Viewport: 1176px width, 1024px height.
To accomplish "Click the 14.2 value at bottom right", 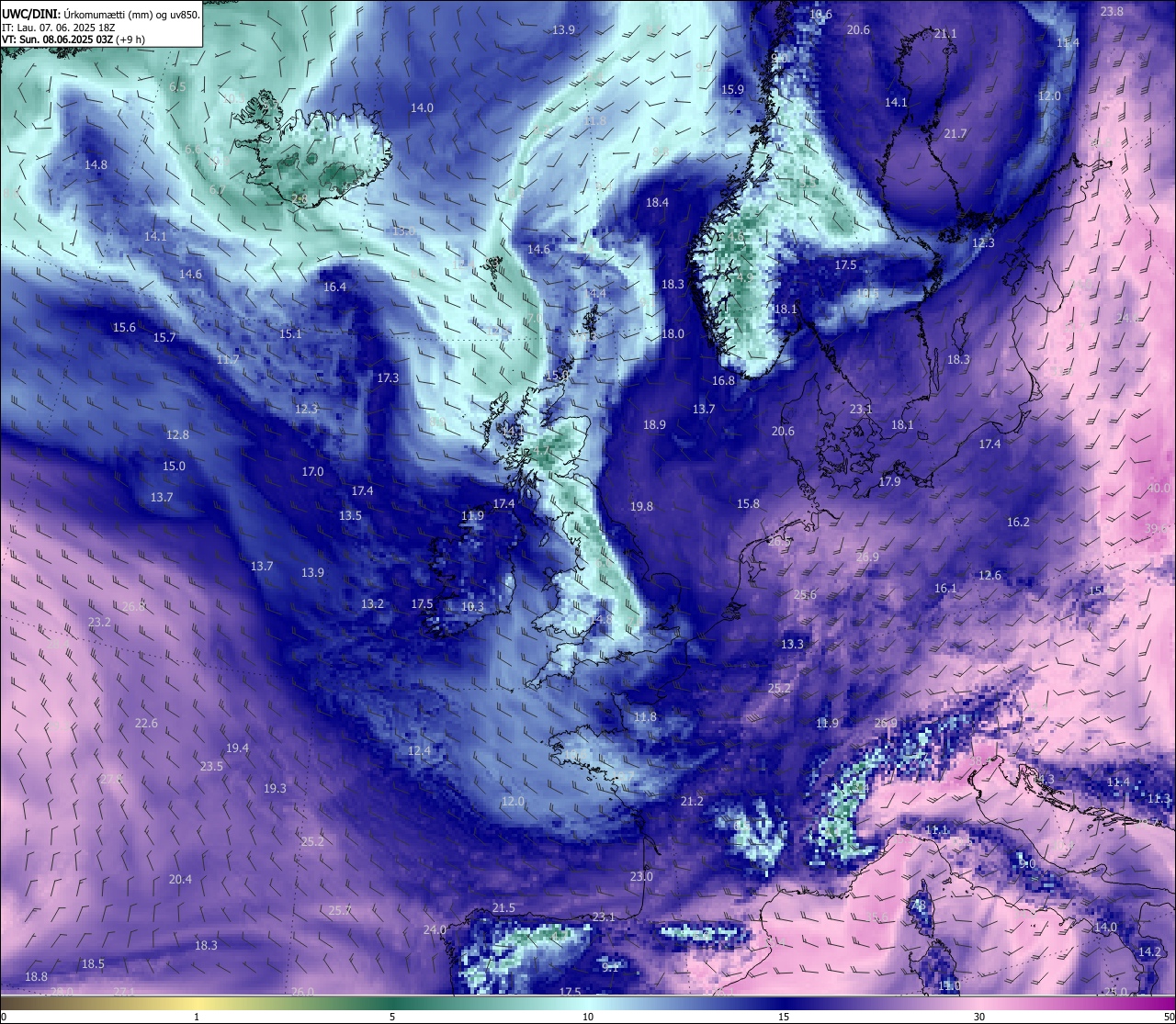I will 1149,952.
